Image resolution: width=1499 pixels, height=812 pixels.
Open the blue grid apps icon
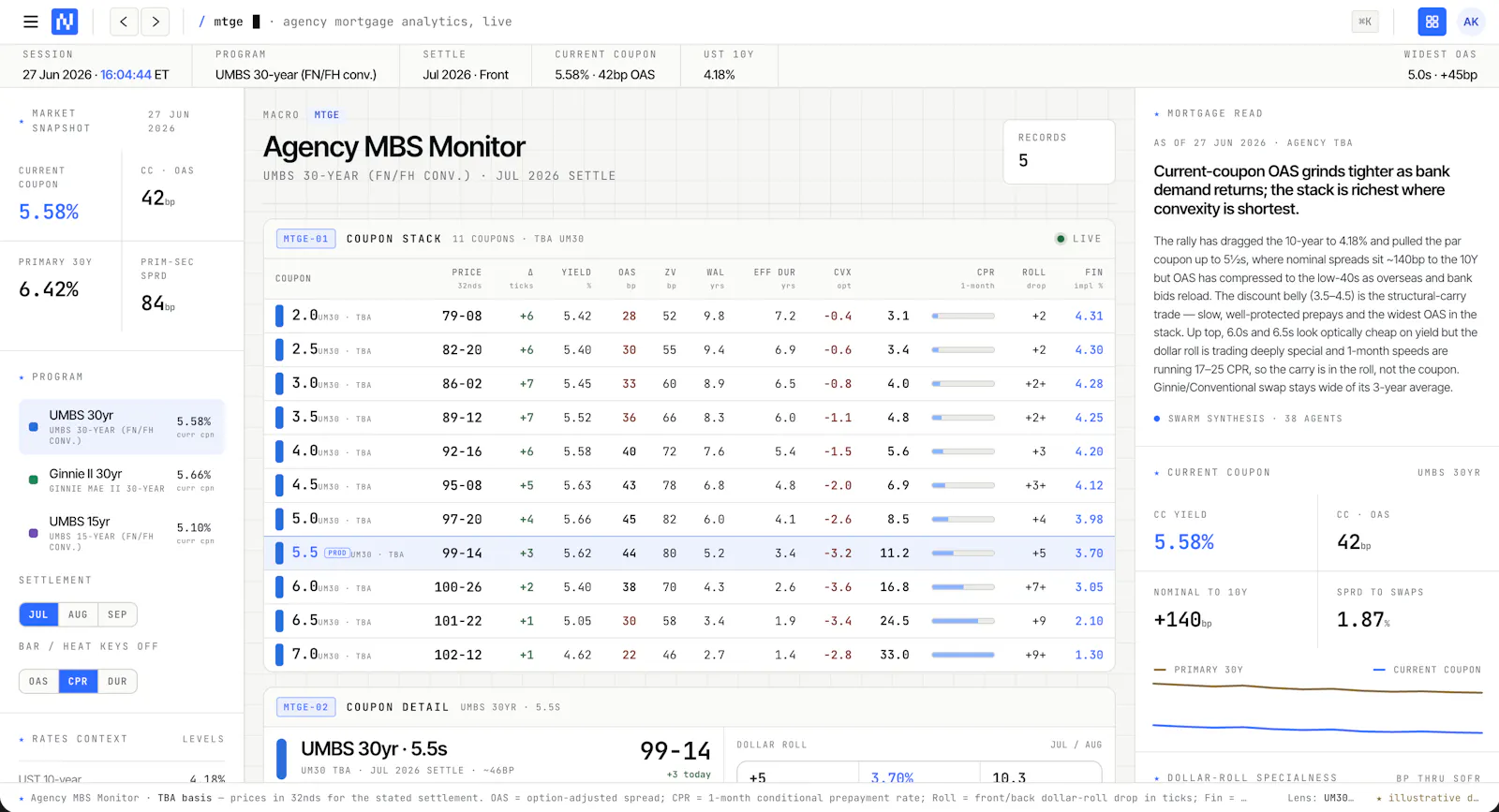[1432, 22]
